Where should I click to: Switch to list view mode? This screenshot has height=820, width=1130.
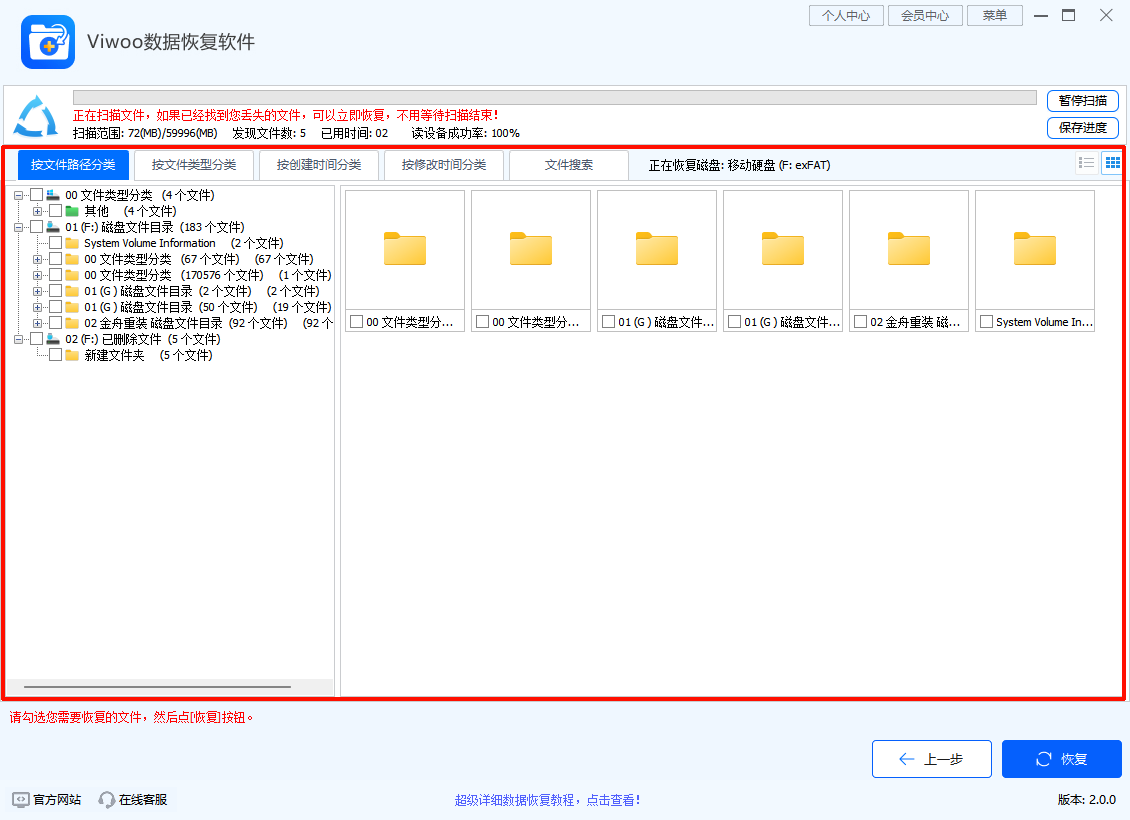click(x=1085, y=163)
